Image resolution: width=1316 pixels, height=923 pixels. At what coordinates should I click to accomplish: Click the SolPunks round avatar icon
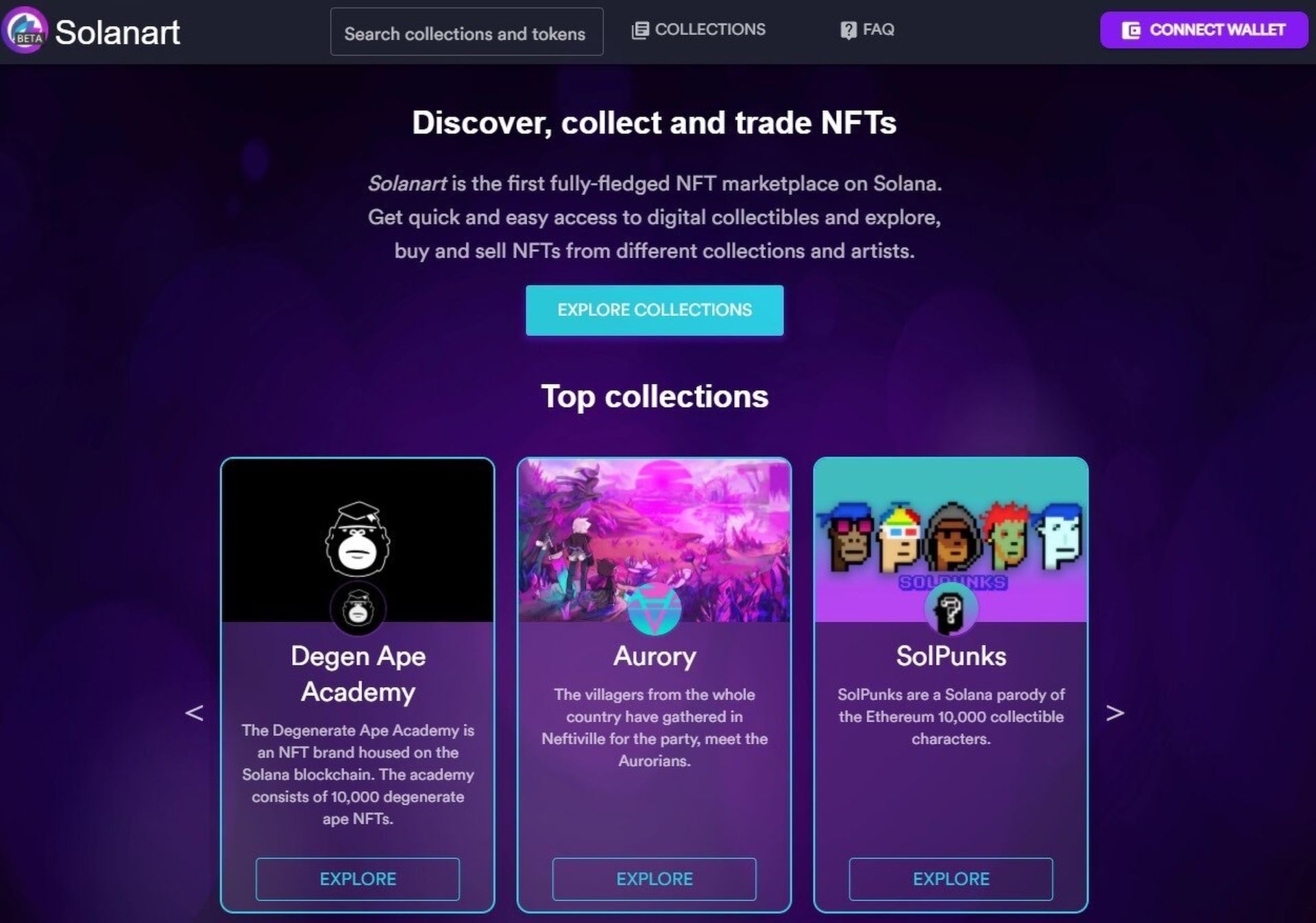(951, 608)
